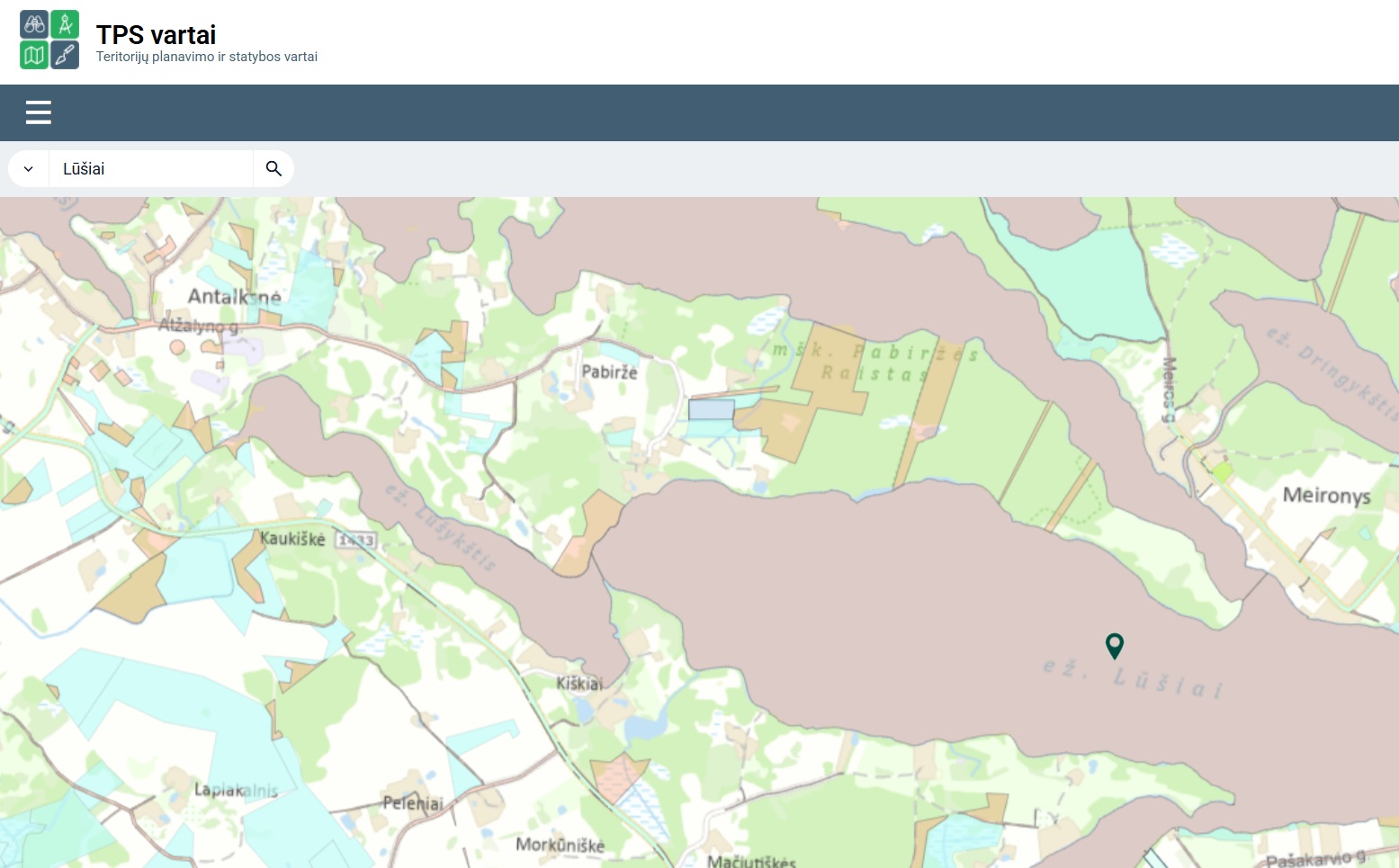Click the Antalksnė village label

[x=234, y=296]
